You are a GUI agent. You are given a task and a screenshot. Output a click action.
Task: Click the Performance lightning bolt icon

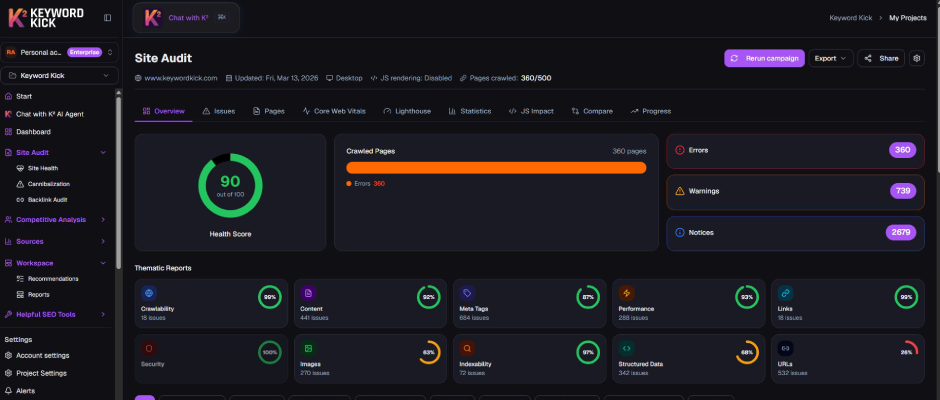point(627,294)
